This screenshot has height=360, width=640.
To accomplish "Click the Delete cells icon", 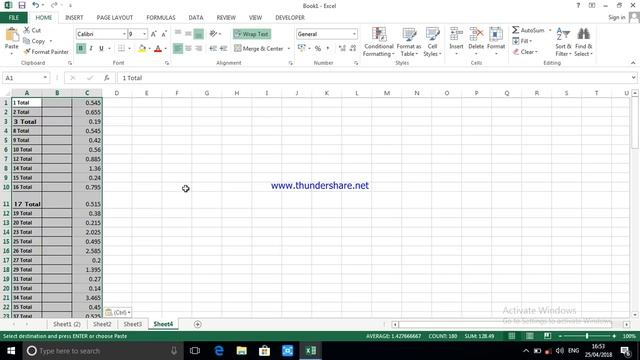I will coord(476,35).
